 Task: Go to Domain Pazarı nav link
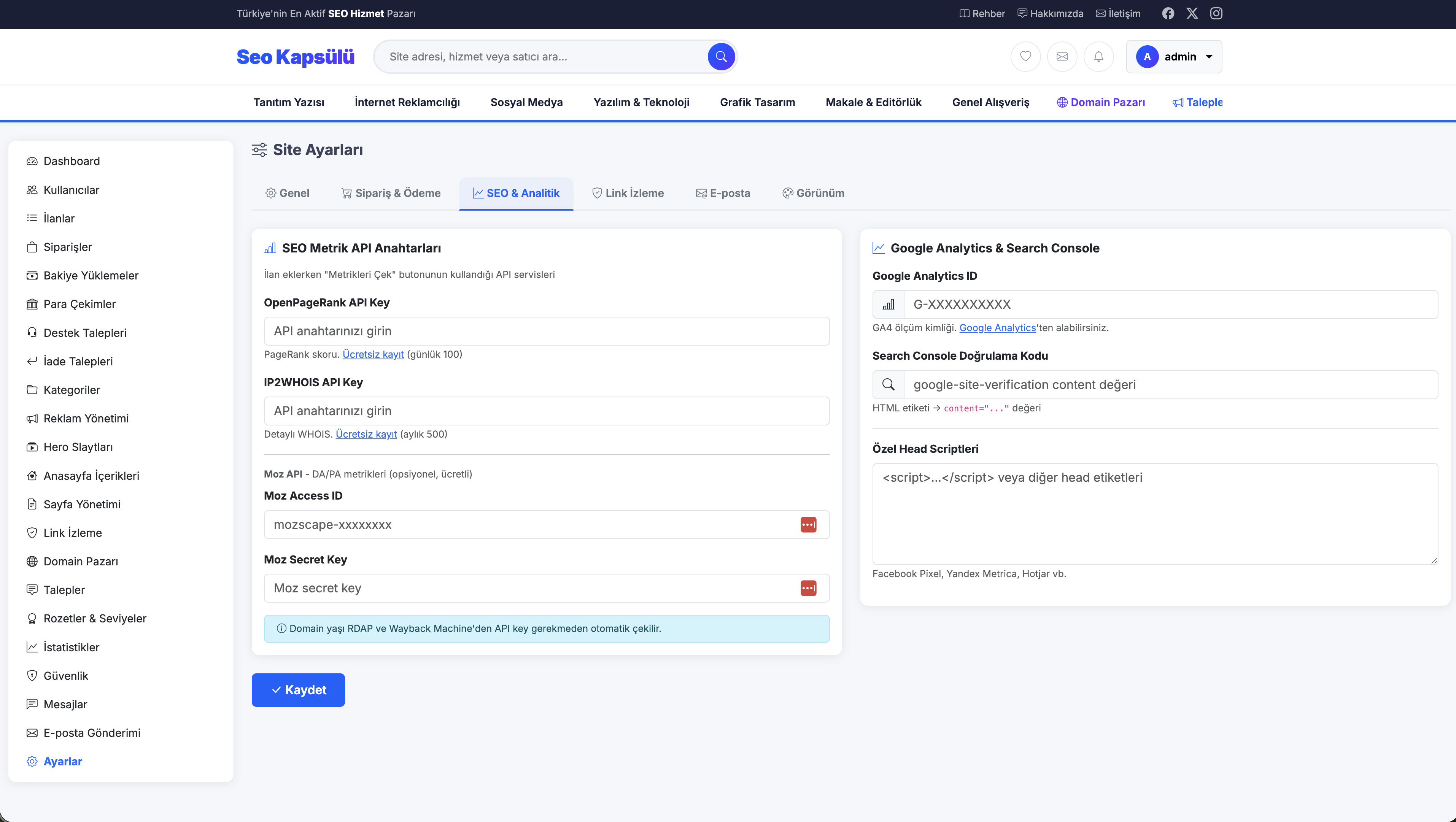coord(1101,102)
